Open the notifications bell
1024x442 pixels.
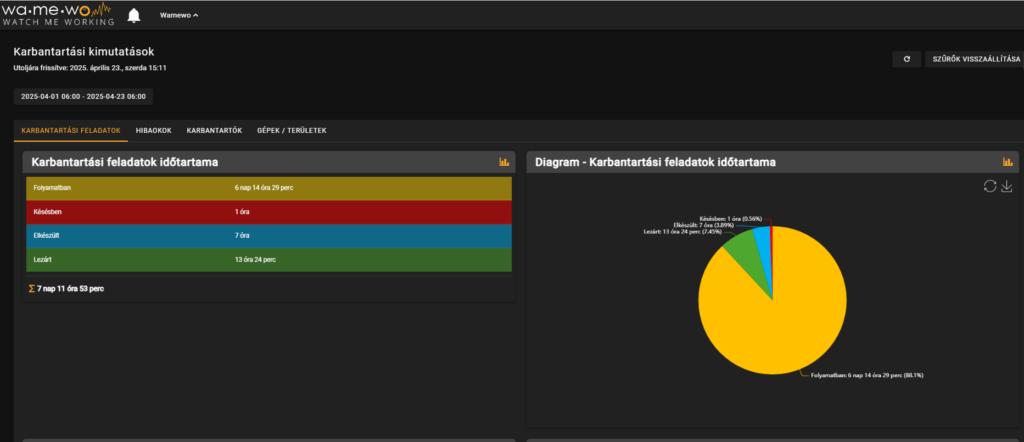click(134, 15)
